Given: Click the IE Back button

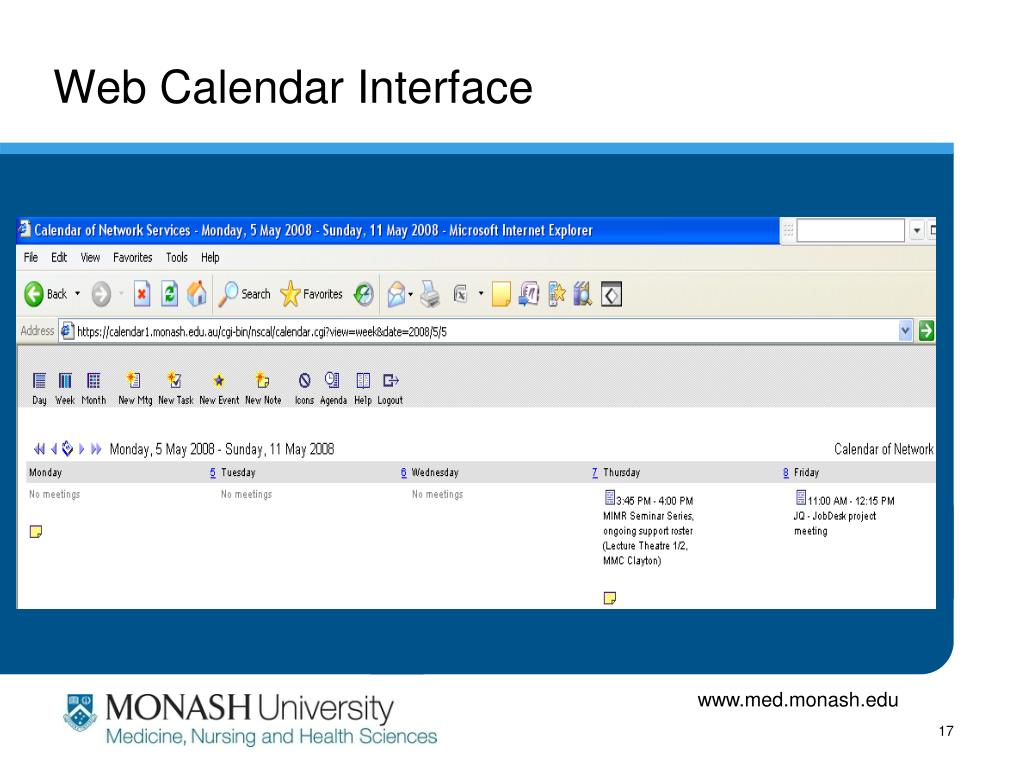Looking at the screenshot, I should click(46, 294).
